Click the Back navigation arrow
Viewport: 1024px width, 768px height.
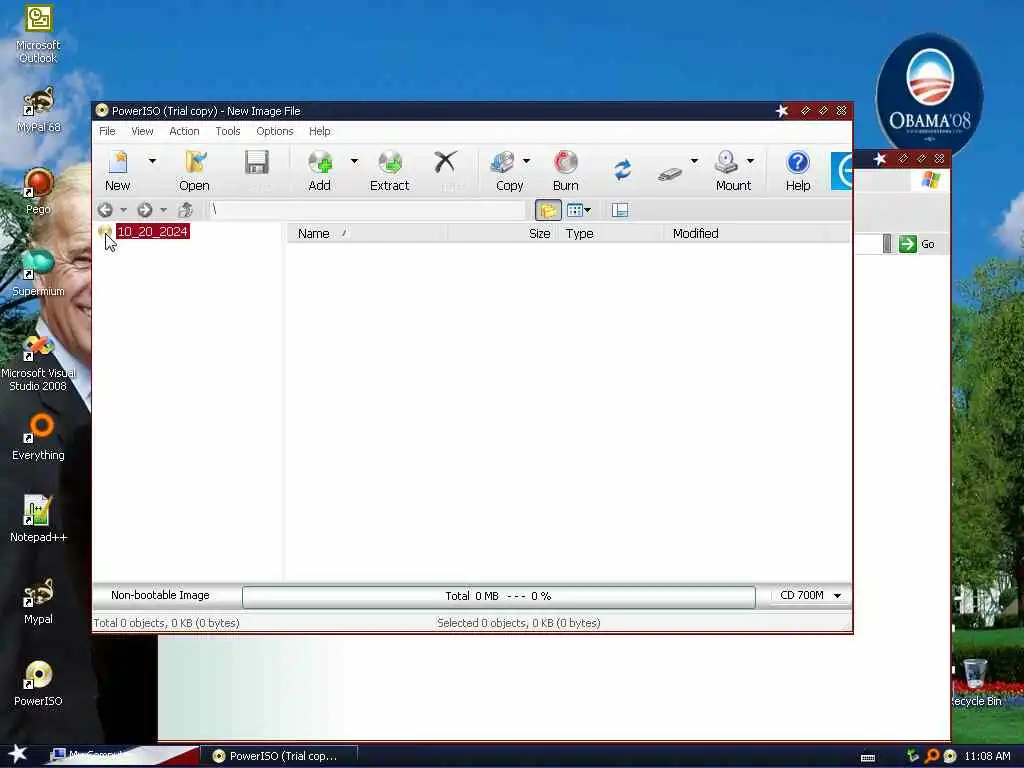coord(105,210)
